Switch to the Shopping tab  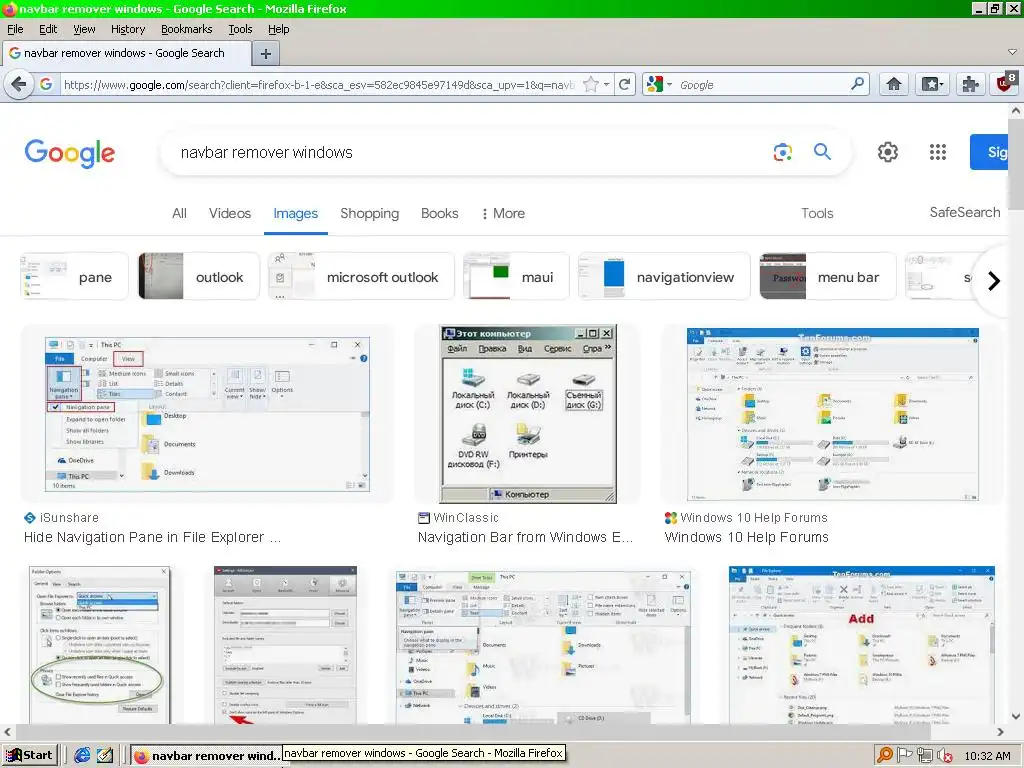[370, 214]
